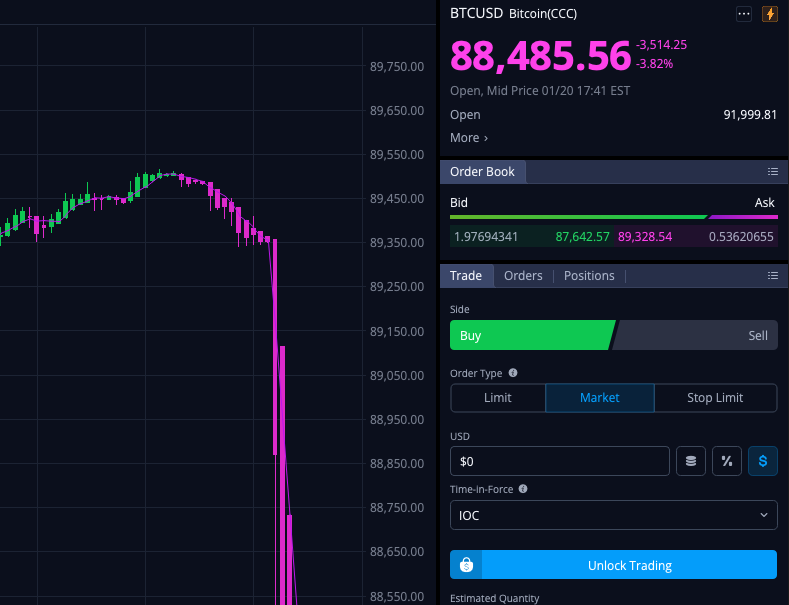Click the 89,350.00 price axis label
The image size is (789, 605).
click(x=397, y=243)
